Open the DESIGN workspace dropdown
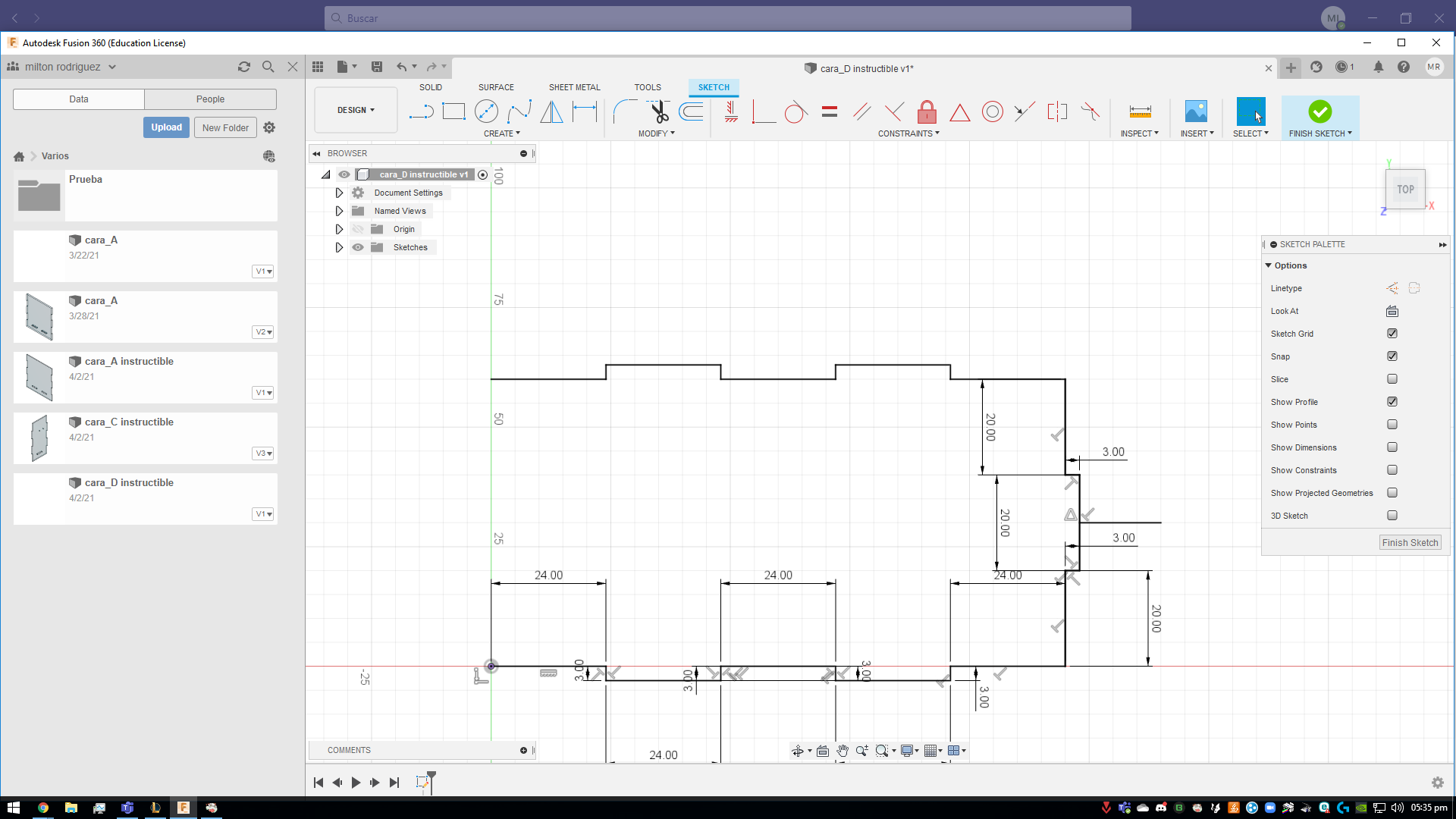 356,111
